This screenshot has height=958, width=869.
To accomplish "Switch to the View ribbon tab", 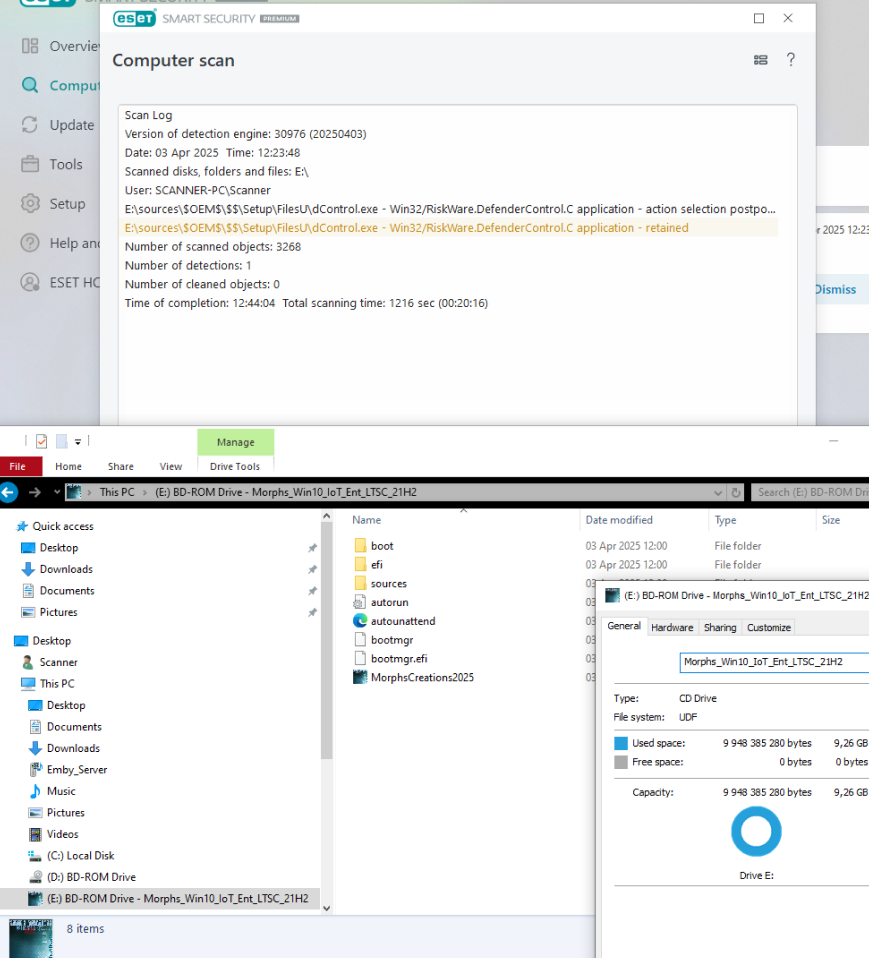I will coord(171,466).
